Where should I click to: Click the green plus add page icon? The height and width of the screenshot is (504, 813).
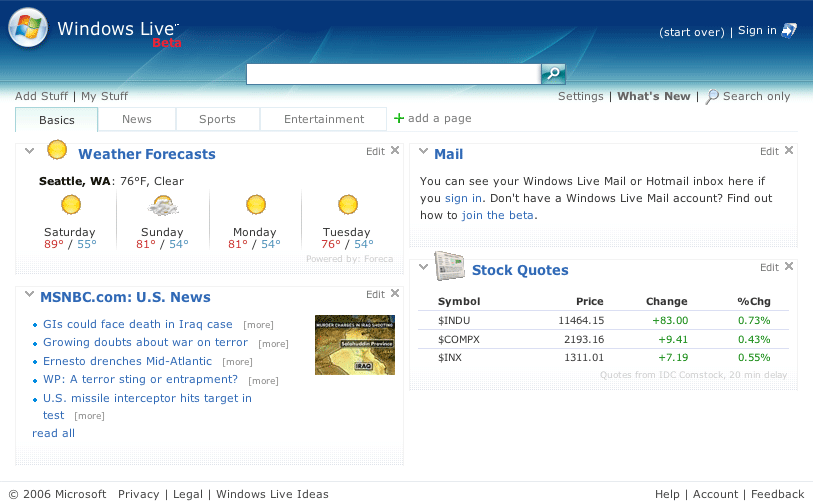pos(399,118)
